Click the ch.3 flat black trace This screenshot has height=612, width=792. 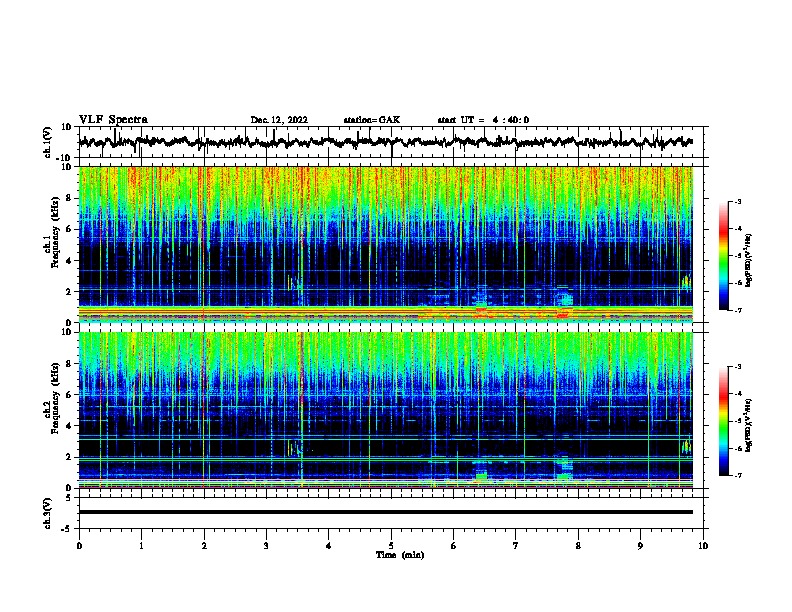click(386, 512)
